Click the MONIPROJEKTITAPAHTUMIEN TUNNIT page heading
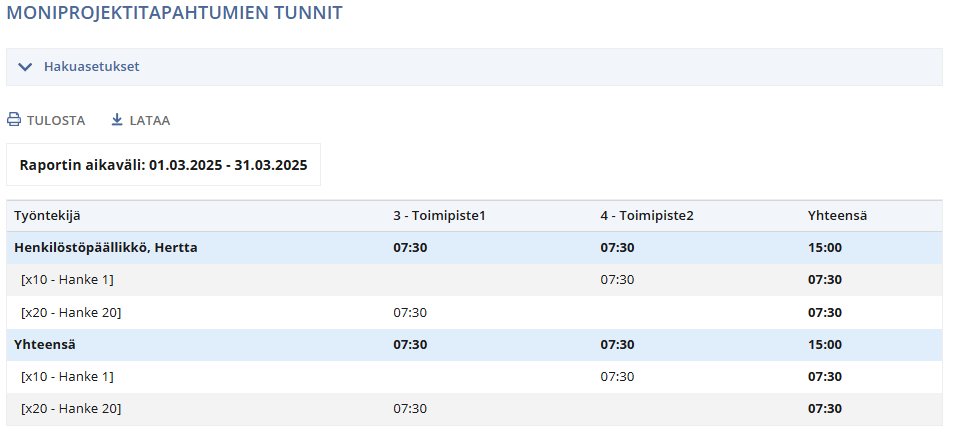The image size is (960, 437). pos(174,13)
